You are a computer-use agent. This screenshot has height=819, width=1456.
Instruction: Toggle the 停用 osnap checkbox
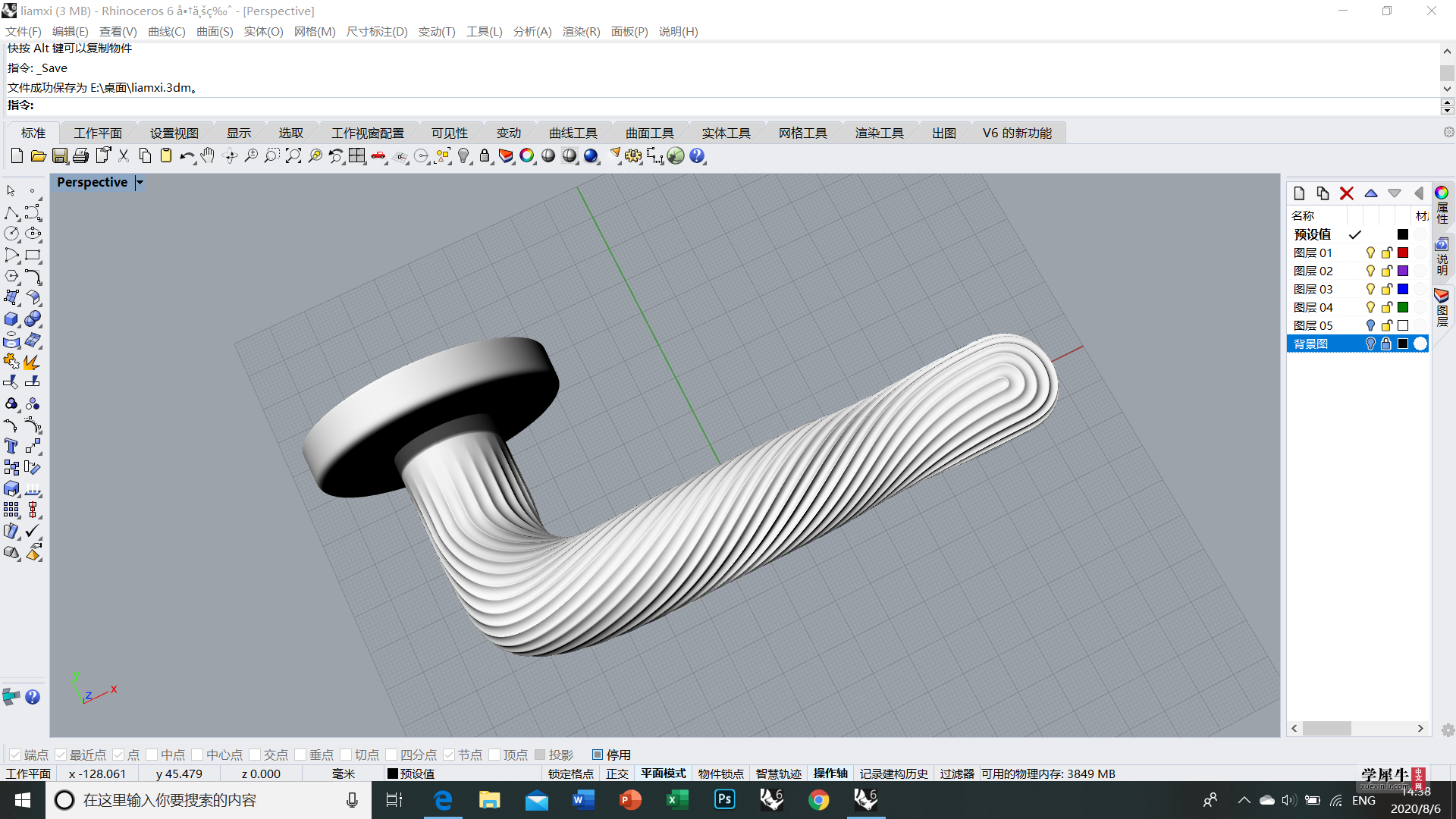[598, 755]
